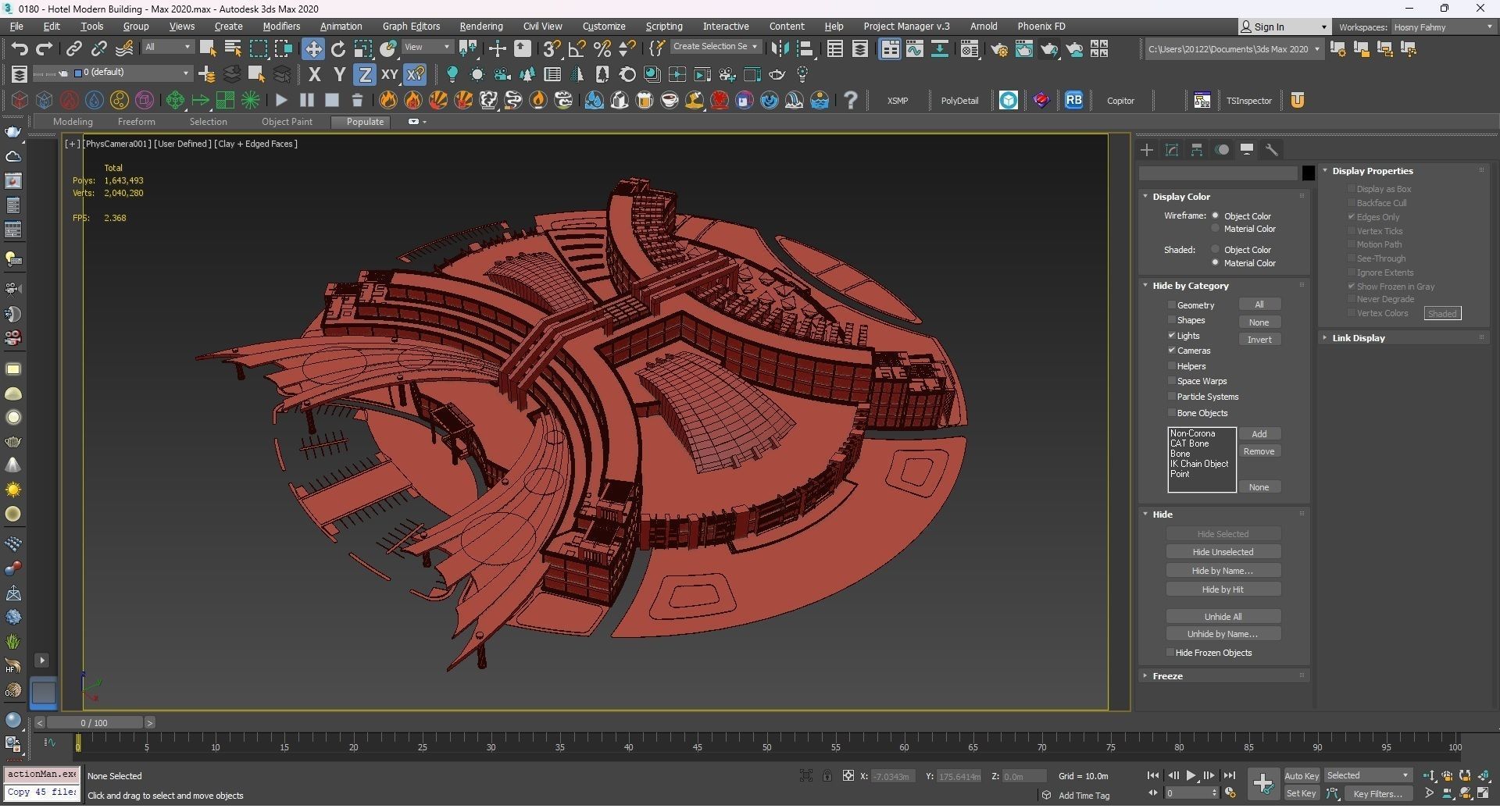Select Shaded Object Color radio button

pyautogui.click(x=1216, y=250)
